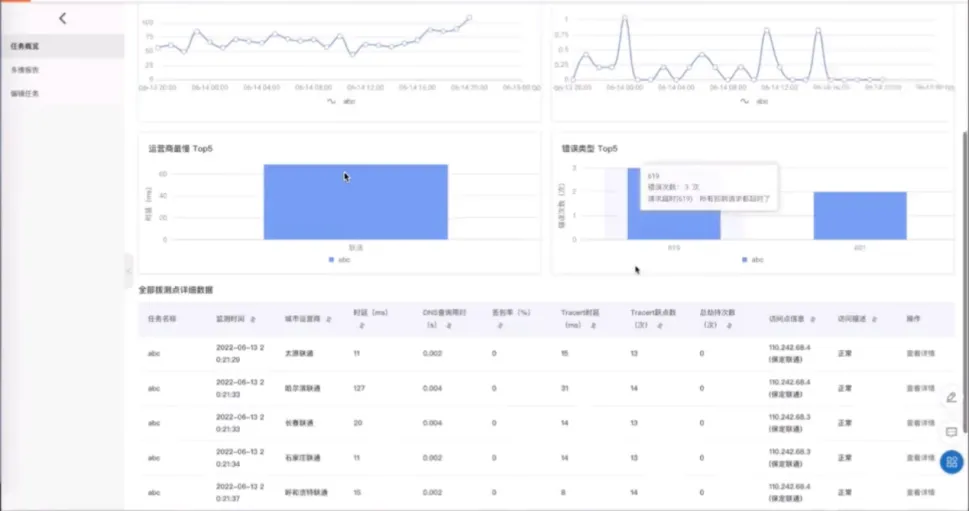The height and width of the screenshot is (511, 969).
Task: Sort table by 丢包率 (%) column icon
Action: pyautogui.click(x=501, y=325)
